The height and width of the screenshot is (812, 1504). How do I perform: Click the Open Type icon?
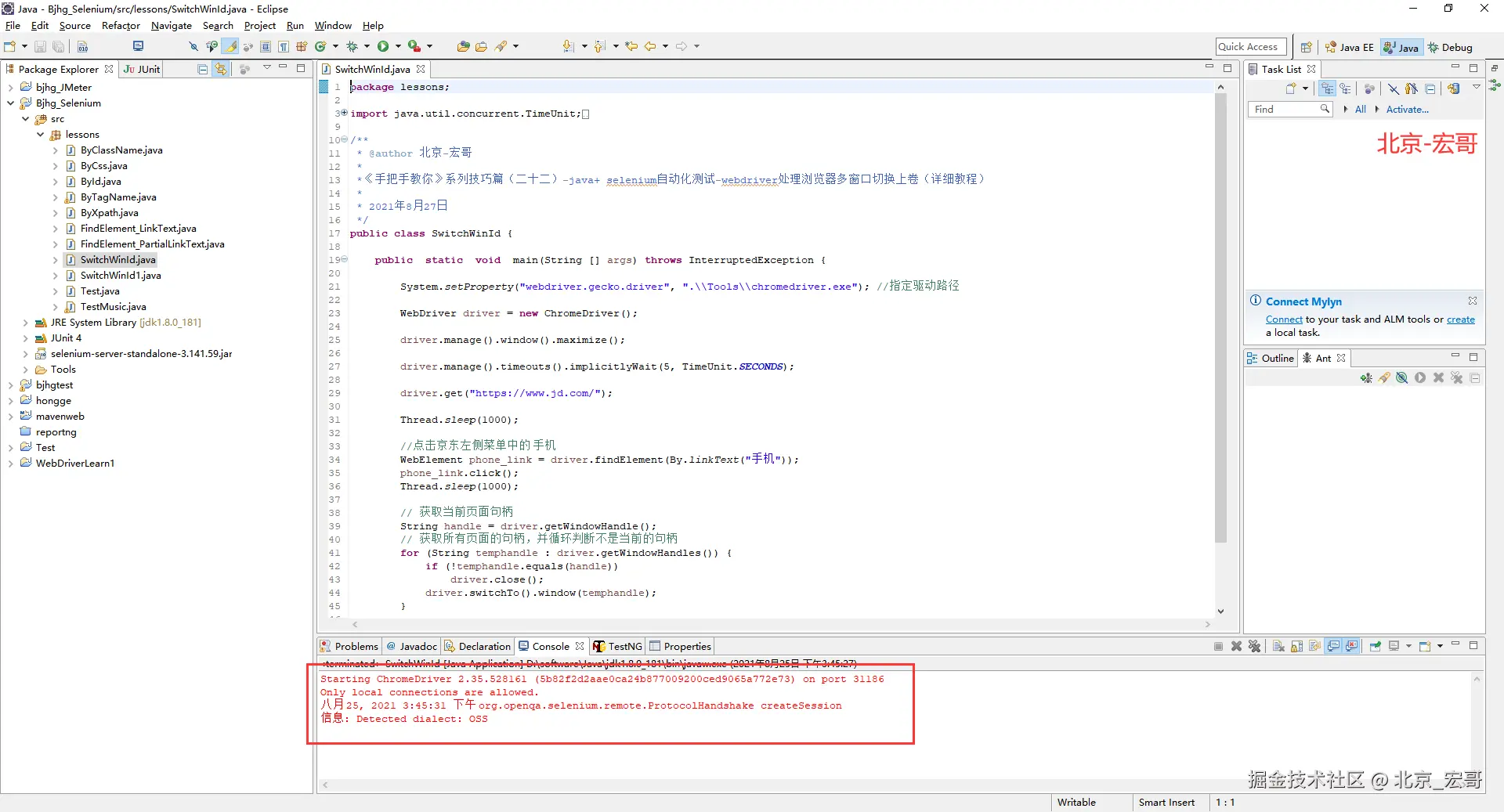pos(463,47)
